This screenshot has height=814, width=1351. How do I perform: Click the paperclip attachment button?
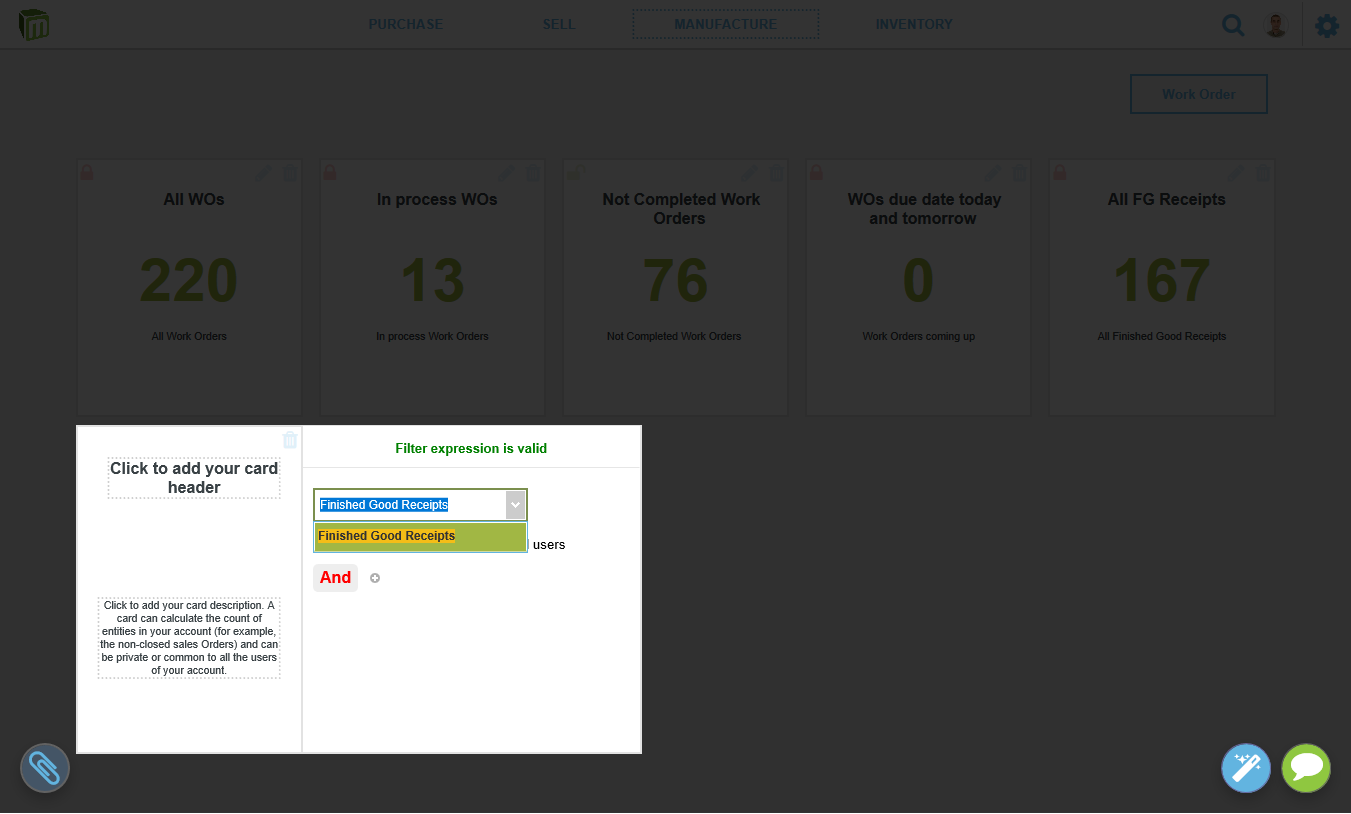click(45, 768)
